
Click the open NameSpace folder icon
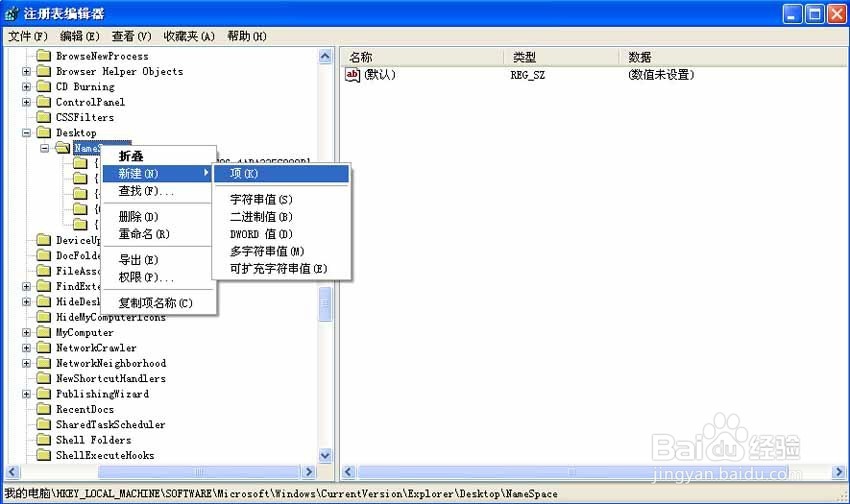click(63, 148)
